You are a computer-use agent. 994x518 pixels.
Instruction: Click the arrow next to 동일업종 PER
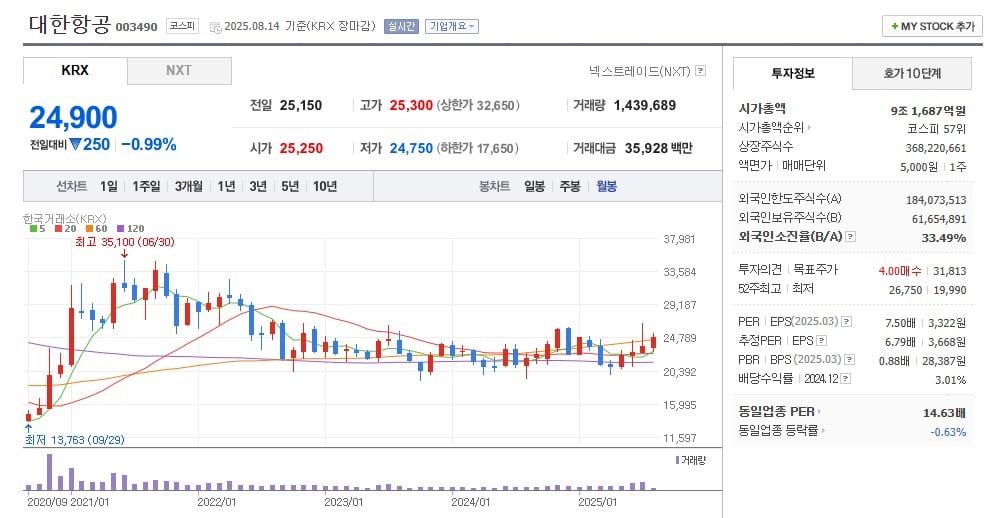pos(819,411)
